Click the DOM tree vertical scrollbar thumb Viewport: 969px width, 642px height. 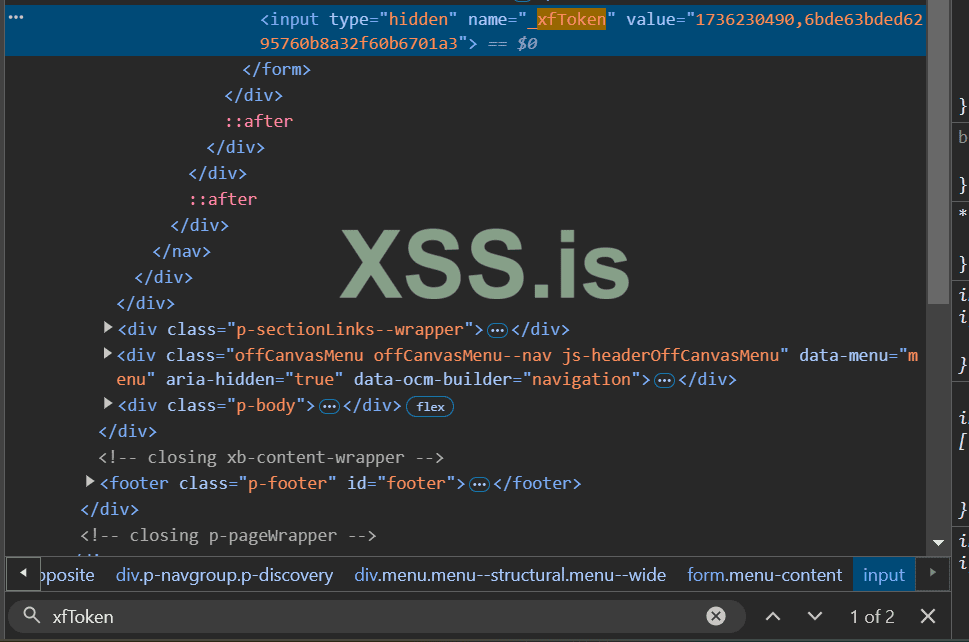(x=937, y=151)
